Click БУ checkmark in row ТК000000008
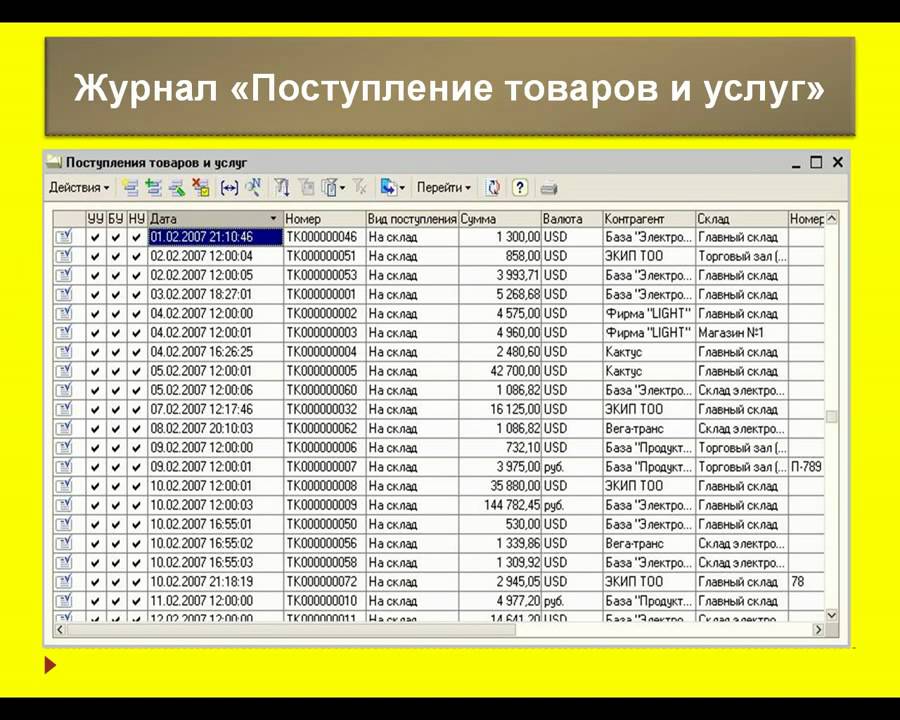This screenshot has width=900, height=720. click(x=116, y=486)
